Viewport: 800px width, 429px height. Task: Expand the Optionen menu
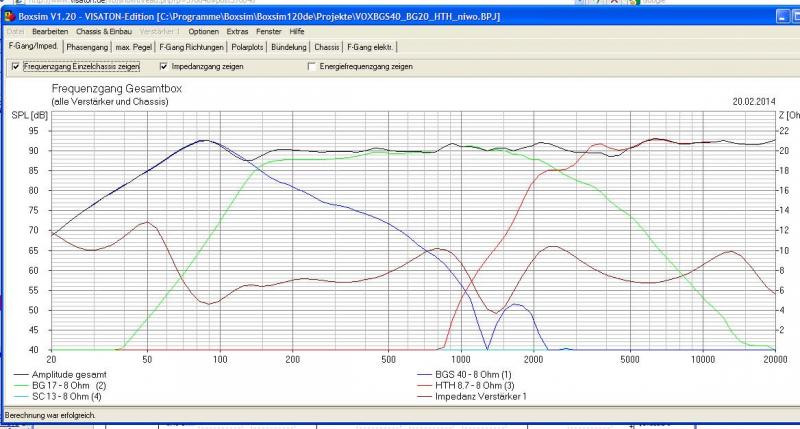coord(203,32)
